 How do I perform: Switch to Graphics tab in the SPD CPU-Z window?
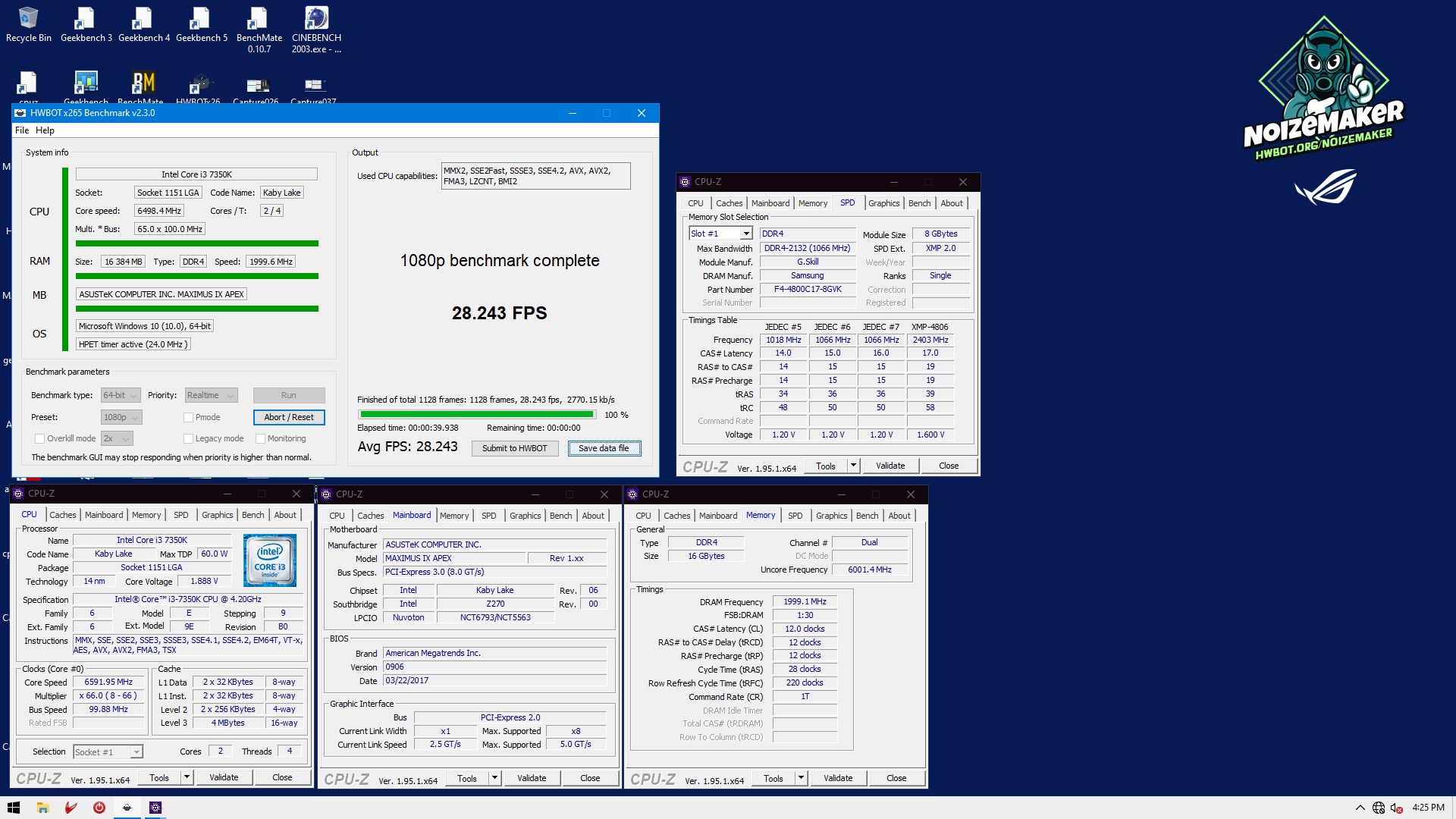coord(883,203)
